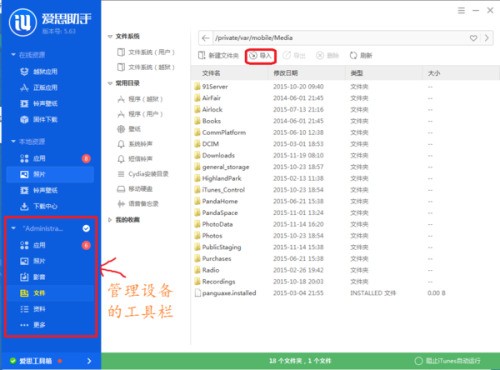Collapse the 常用目录 tree group

pos(110,83)
